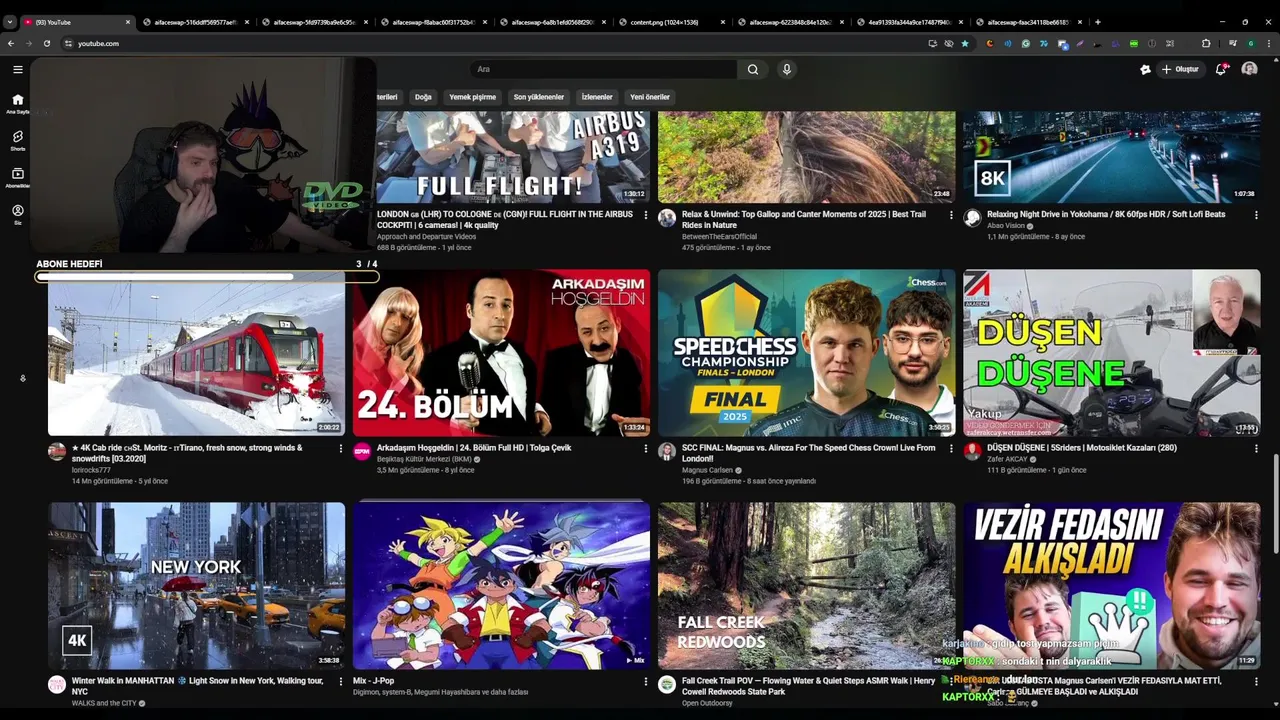The height and width of the screenshot is (720, 1280).
Task: Select the 'İzlenenler' filter chip
Action: click(597, 97)
